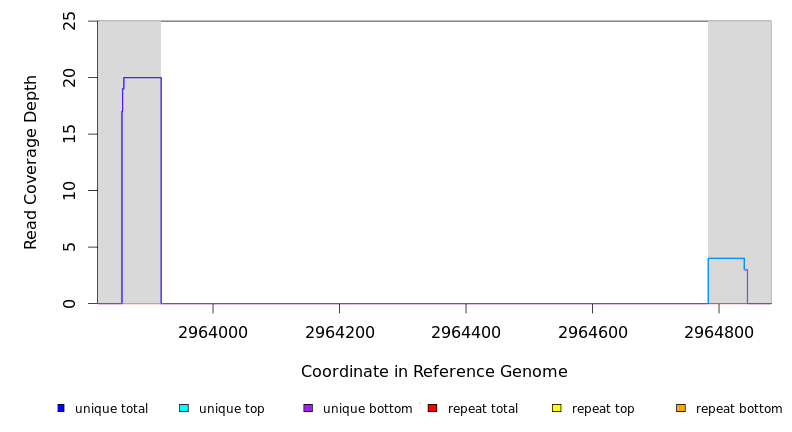This screenshot has width=792, height=432.
Task: Select the "repeat bottom" legend label
Action: point(739,409)
